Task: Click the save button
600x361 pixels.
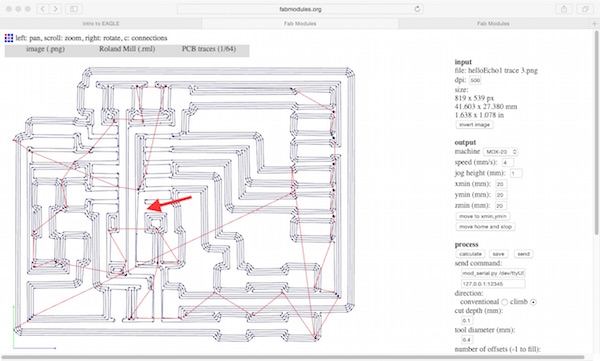Action: pos(498,254)
